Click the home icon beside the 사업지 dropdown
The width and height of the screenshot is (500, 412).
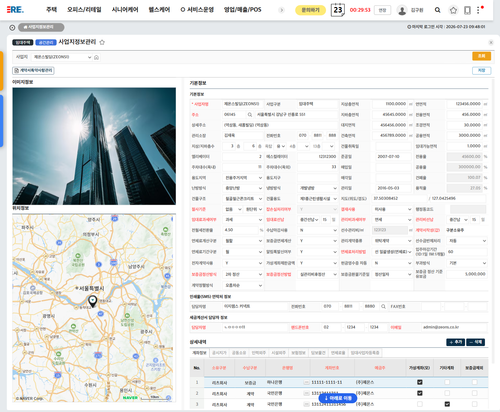click(x=96, y=57)
